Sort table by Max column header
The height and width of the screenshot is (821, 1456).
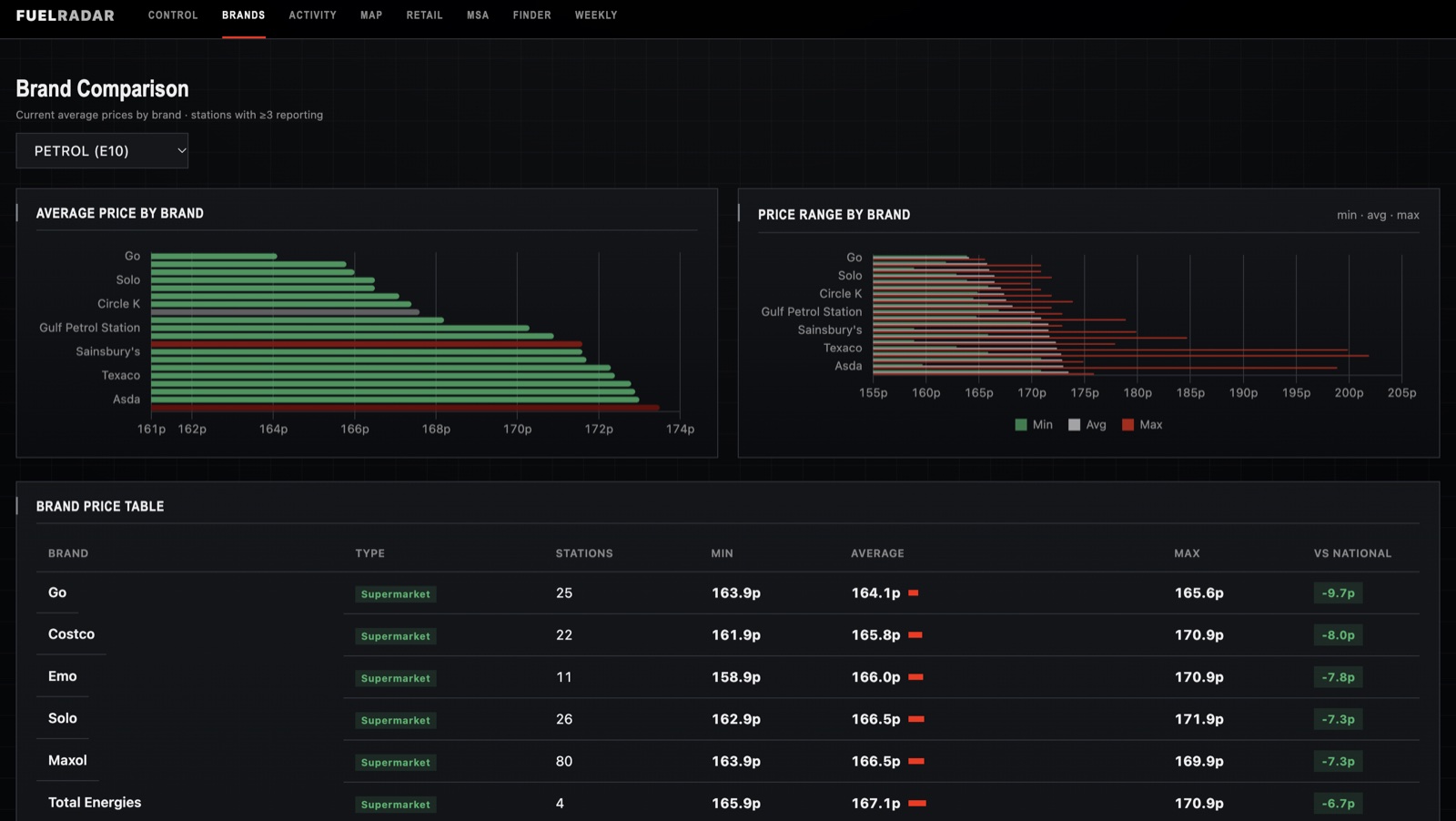pyautogui.click(x=1187, y=553)
